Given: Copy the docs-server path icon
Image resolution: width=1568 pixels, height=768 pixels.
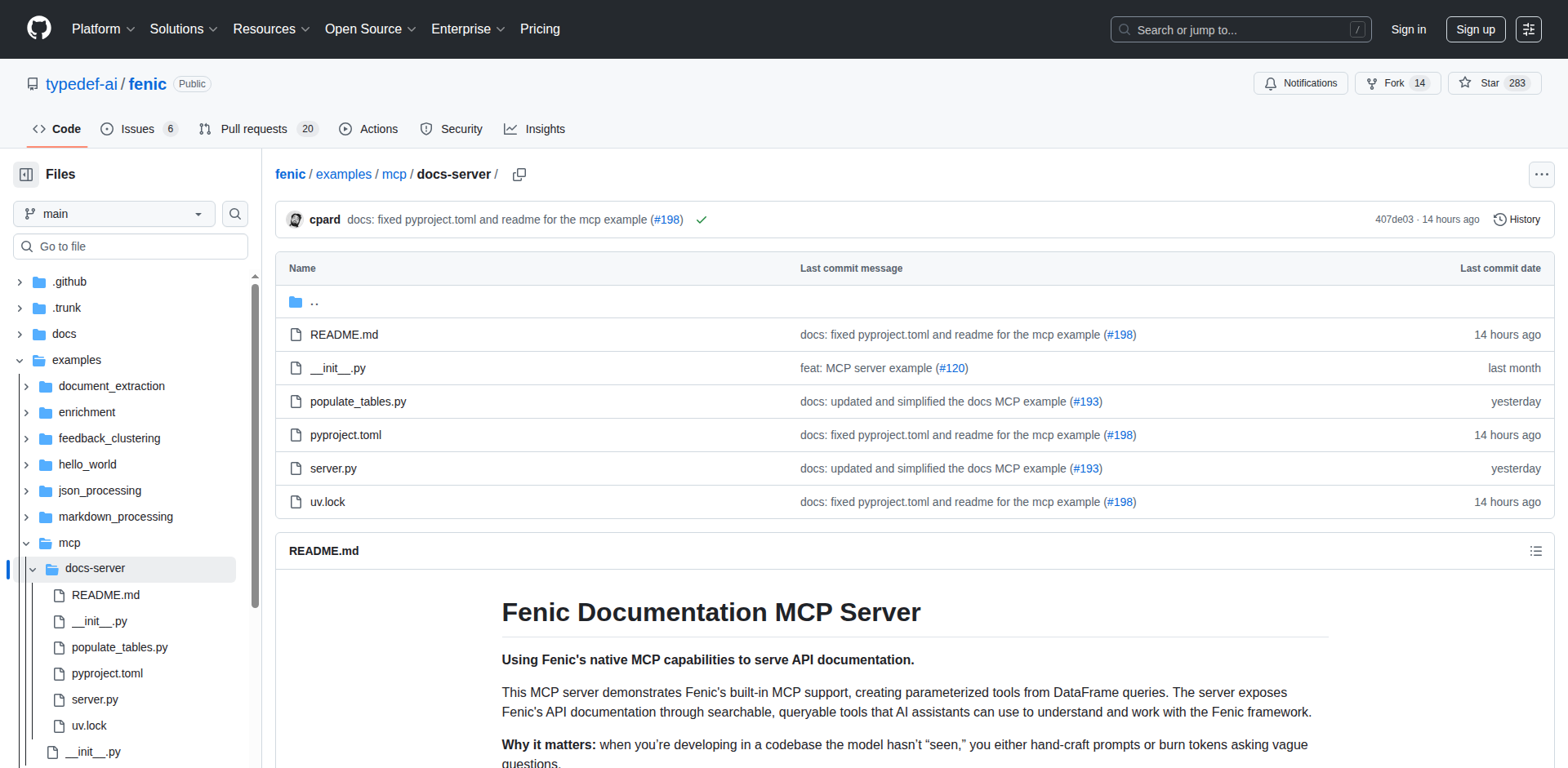Looking at the screenshot, I should (519, 175).
